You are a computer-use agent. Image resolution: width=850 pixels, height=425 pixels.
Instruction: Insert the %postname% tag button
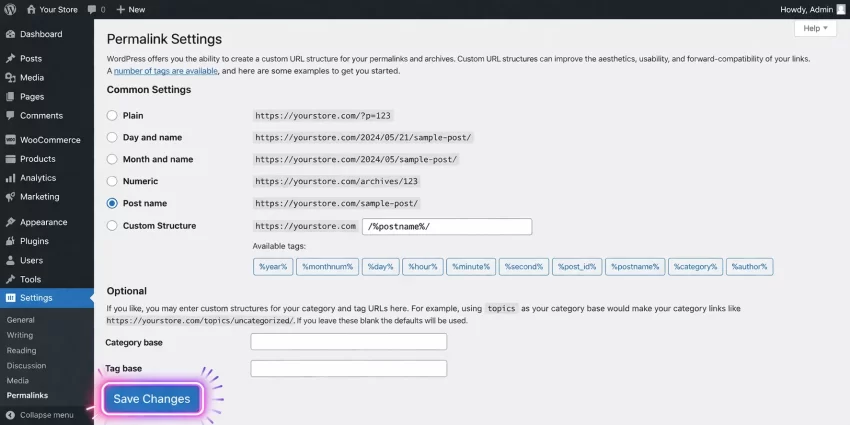(635, 267)
